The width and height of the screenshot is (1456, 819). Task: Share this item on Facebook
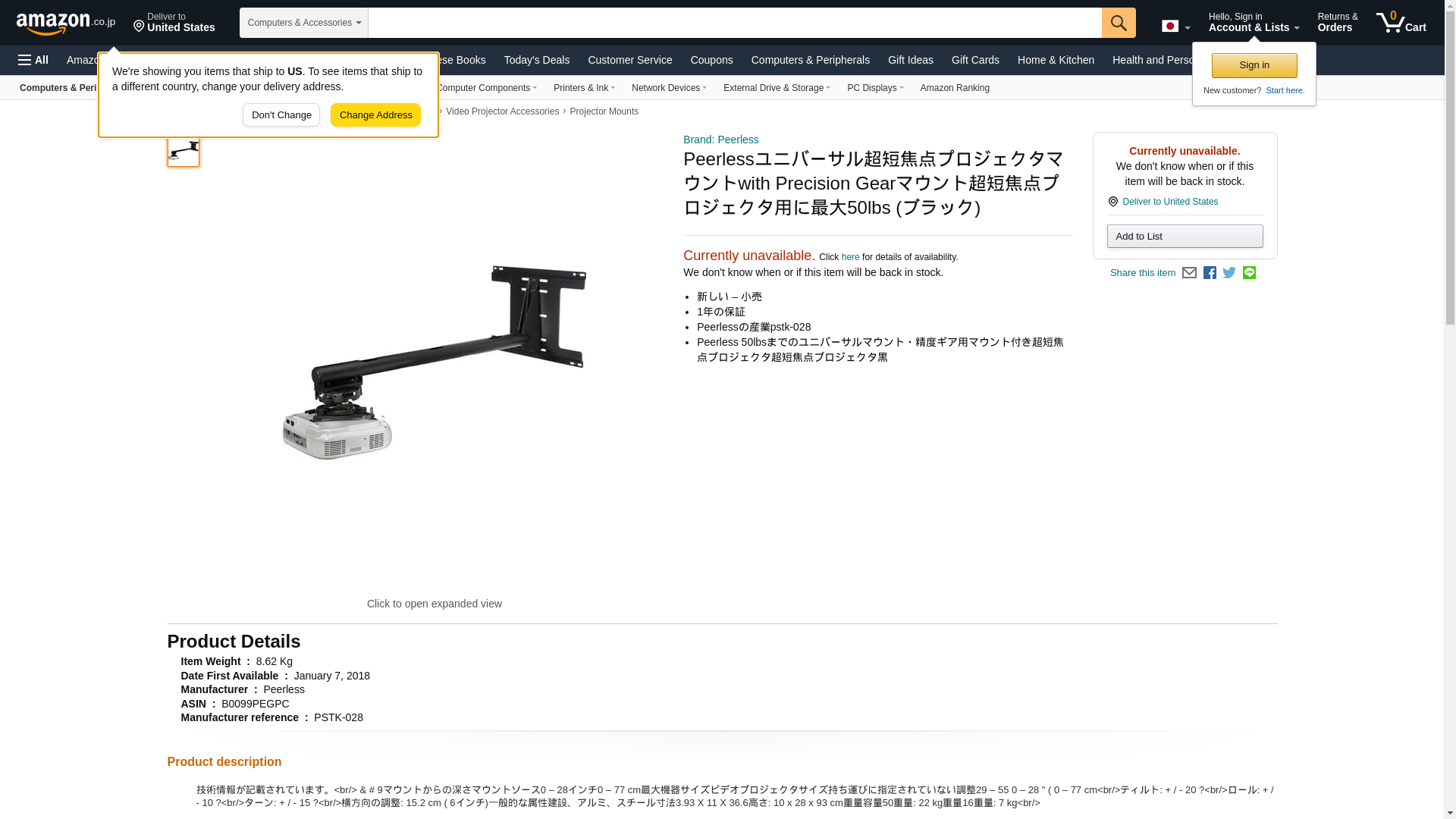(1210, 273)
